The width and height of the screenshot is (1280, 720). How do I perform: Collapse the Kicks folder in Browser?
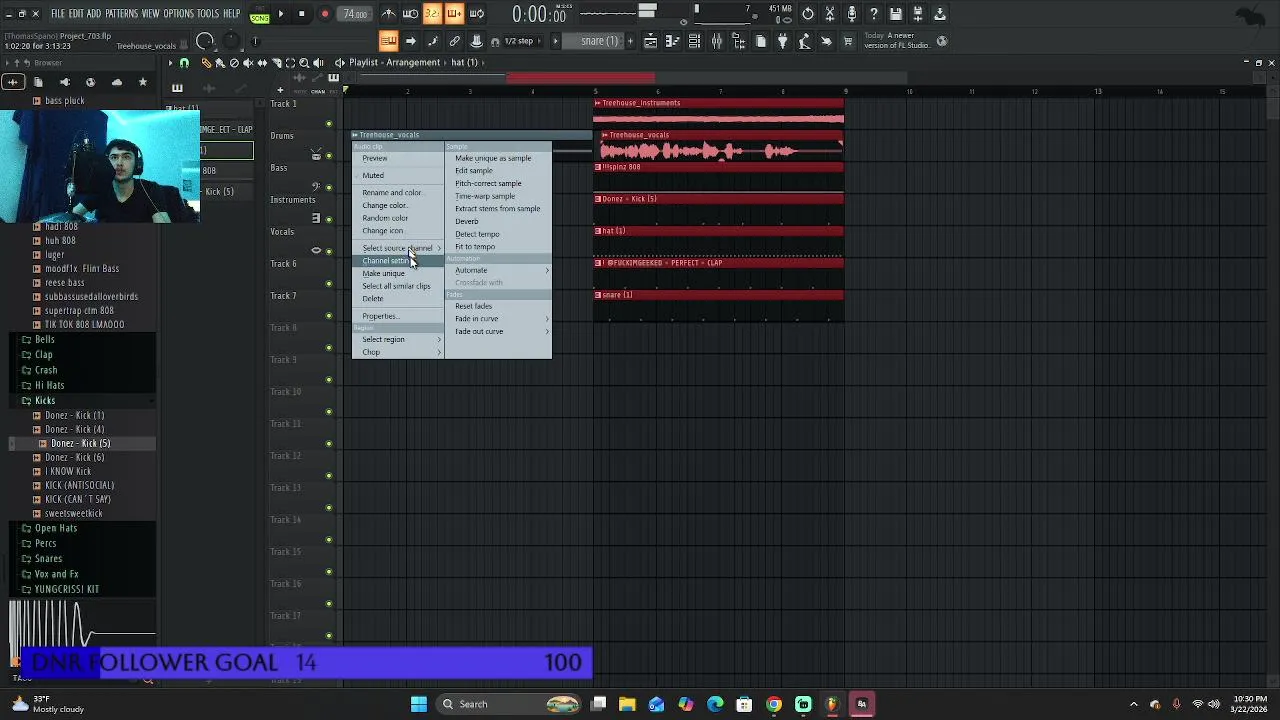45,400
